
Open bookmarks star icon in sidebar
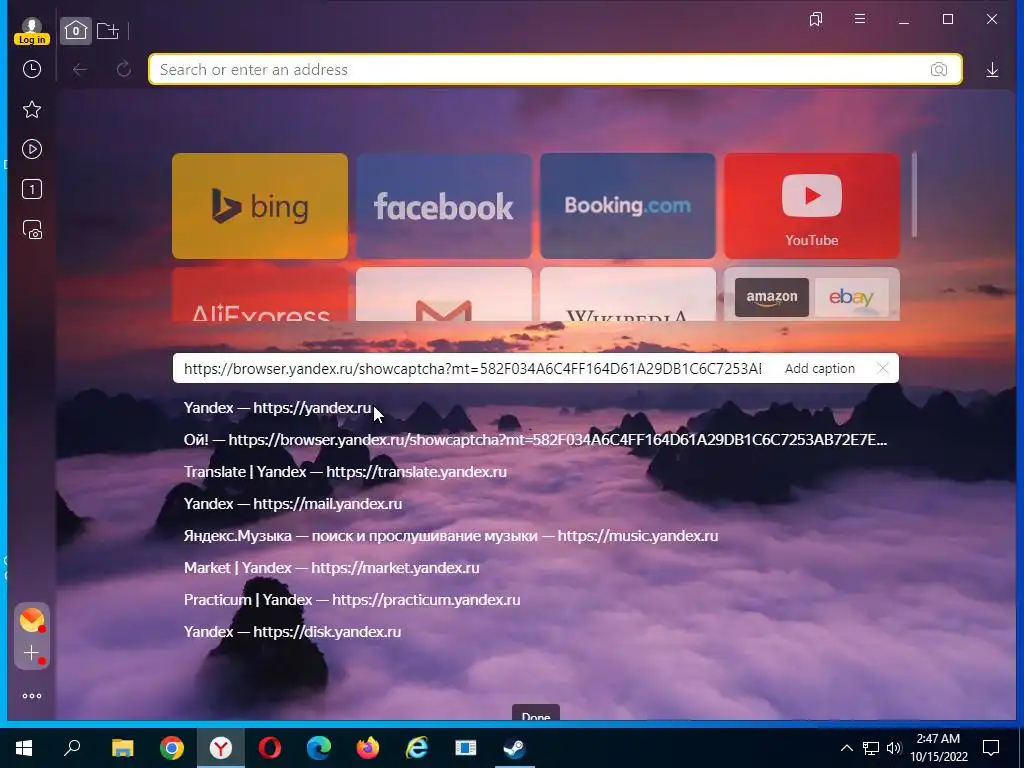(32, 109)
